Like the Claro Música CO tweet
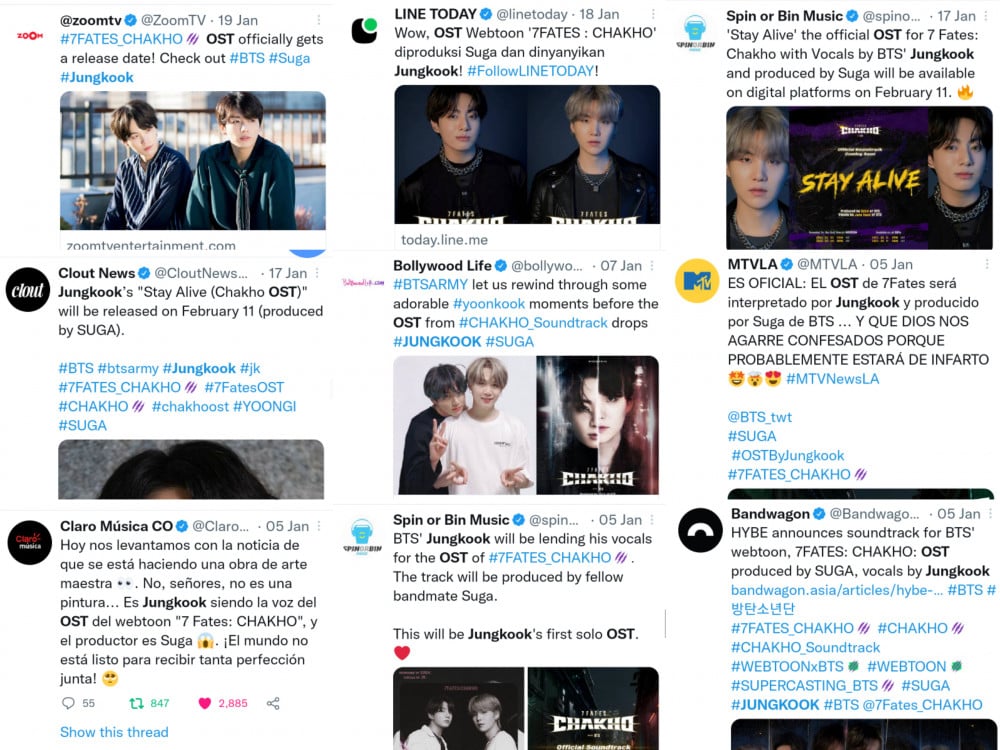The image size is (1000, 750). coord(205,703)
